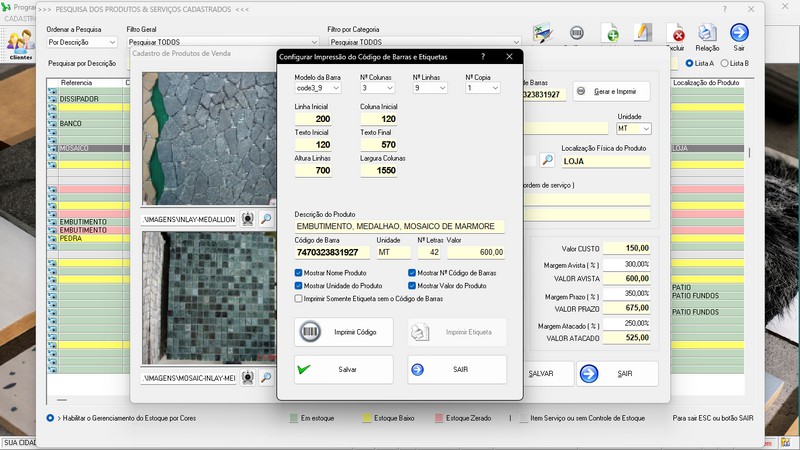Open the beach picture icon in the toolbar
This screenshot has width=800, height=450.
pos(543,33)
